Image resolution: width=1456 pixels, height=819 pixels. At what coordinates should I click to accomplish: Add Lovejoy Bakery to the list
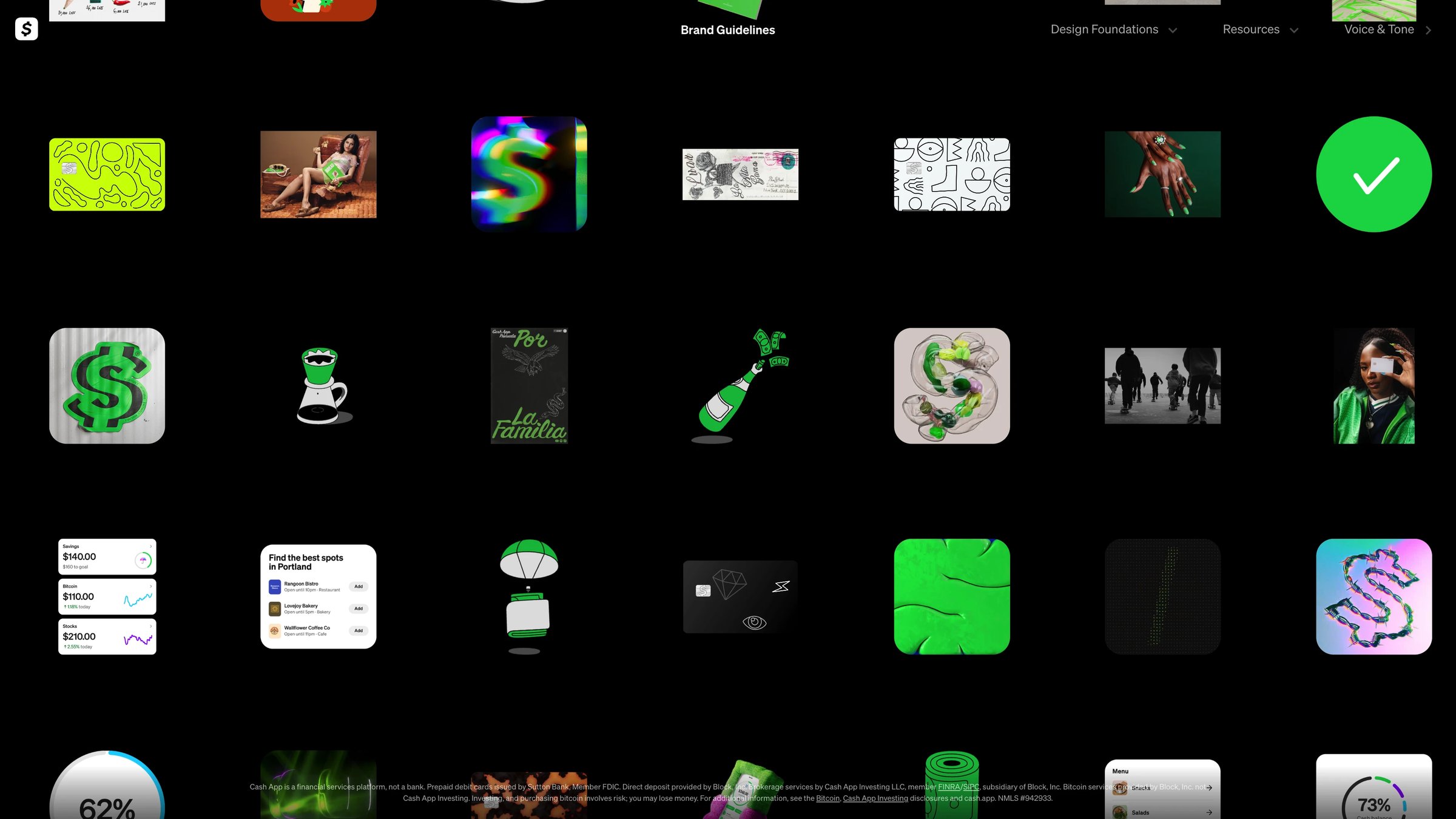click(359, 608)
